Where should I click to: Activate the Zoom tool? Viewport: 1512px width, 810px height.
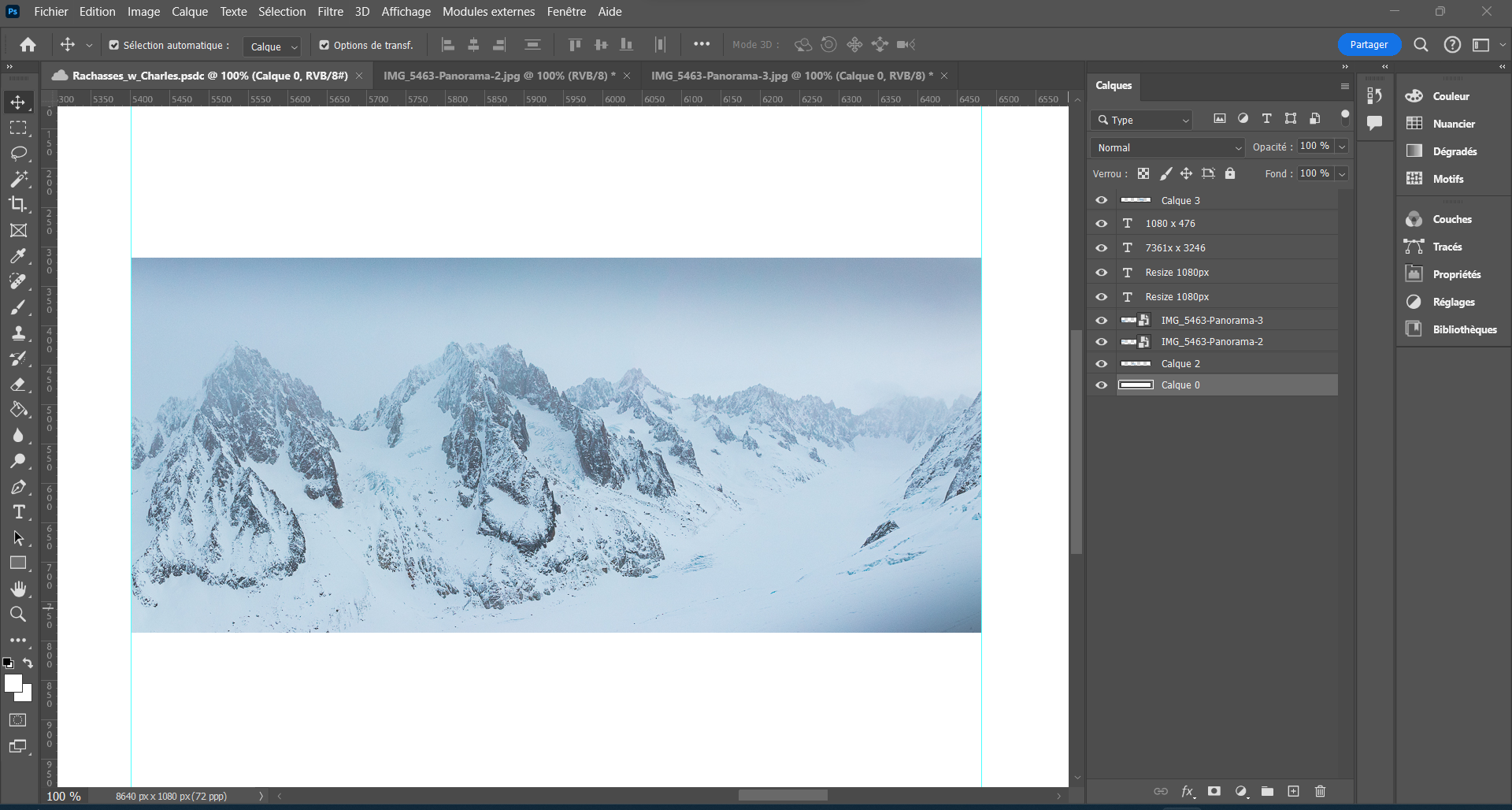19,614
